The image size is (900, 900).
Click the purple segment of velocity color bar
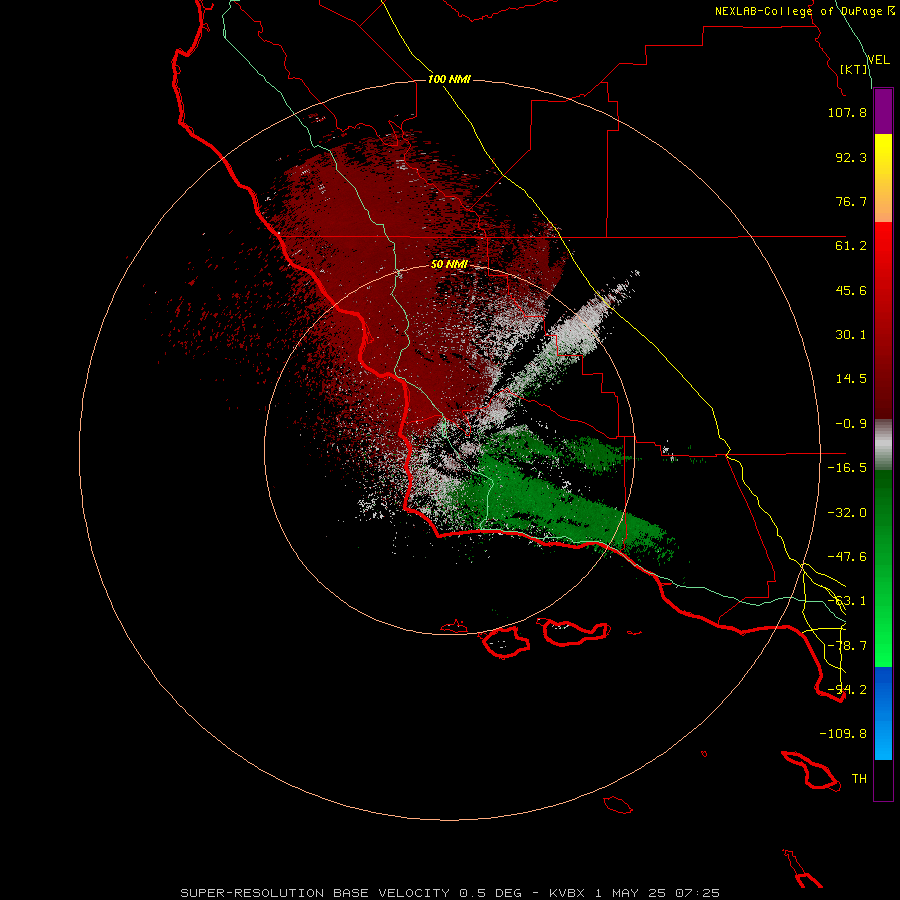883,111
